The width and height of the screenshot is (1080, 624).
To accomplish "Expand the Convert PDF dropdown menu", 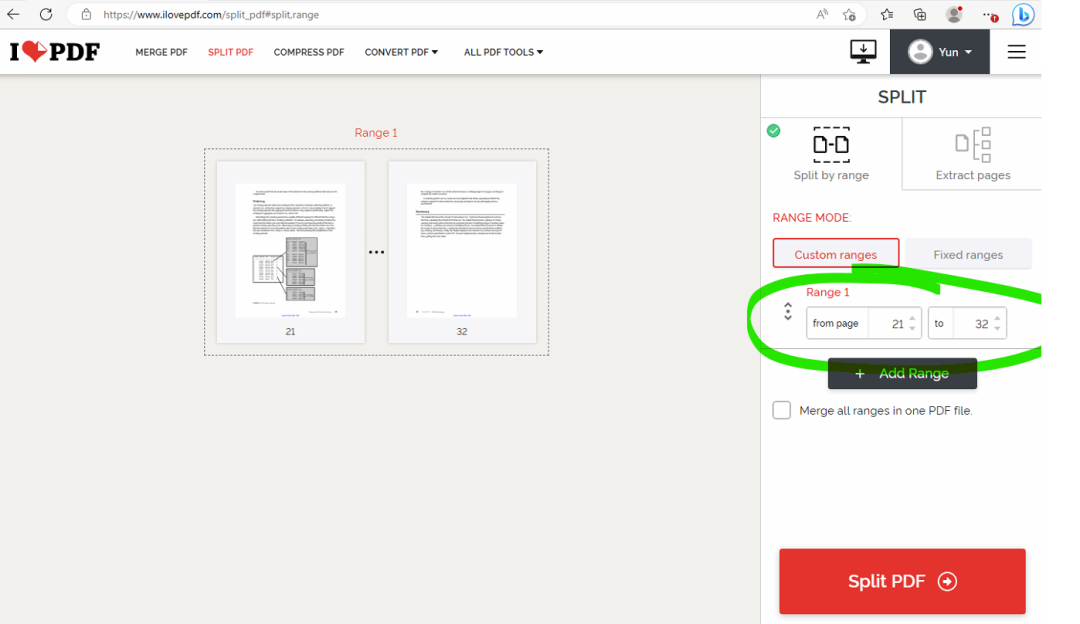I will coord(402,52).
